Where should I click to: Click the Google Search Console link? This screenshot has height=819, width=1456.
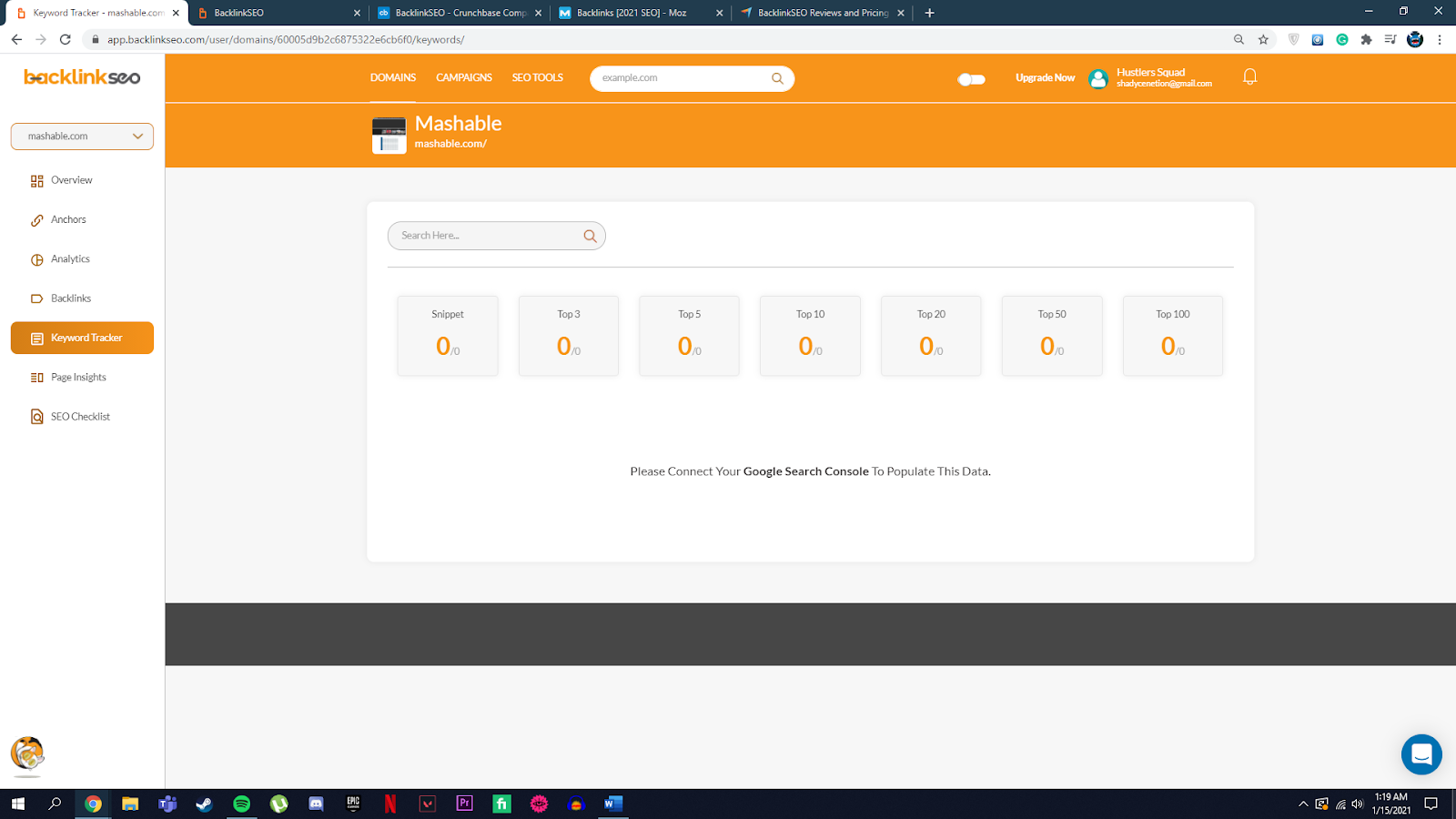pyautogui.click(x=806, y=471)
